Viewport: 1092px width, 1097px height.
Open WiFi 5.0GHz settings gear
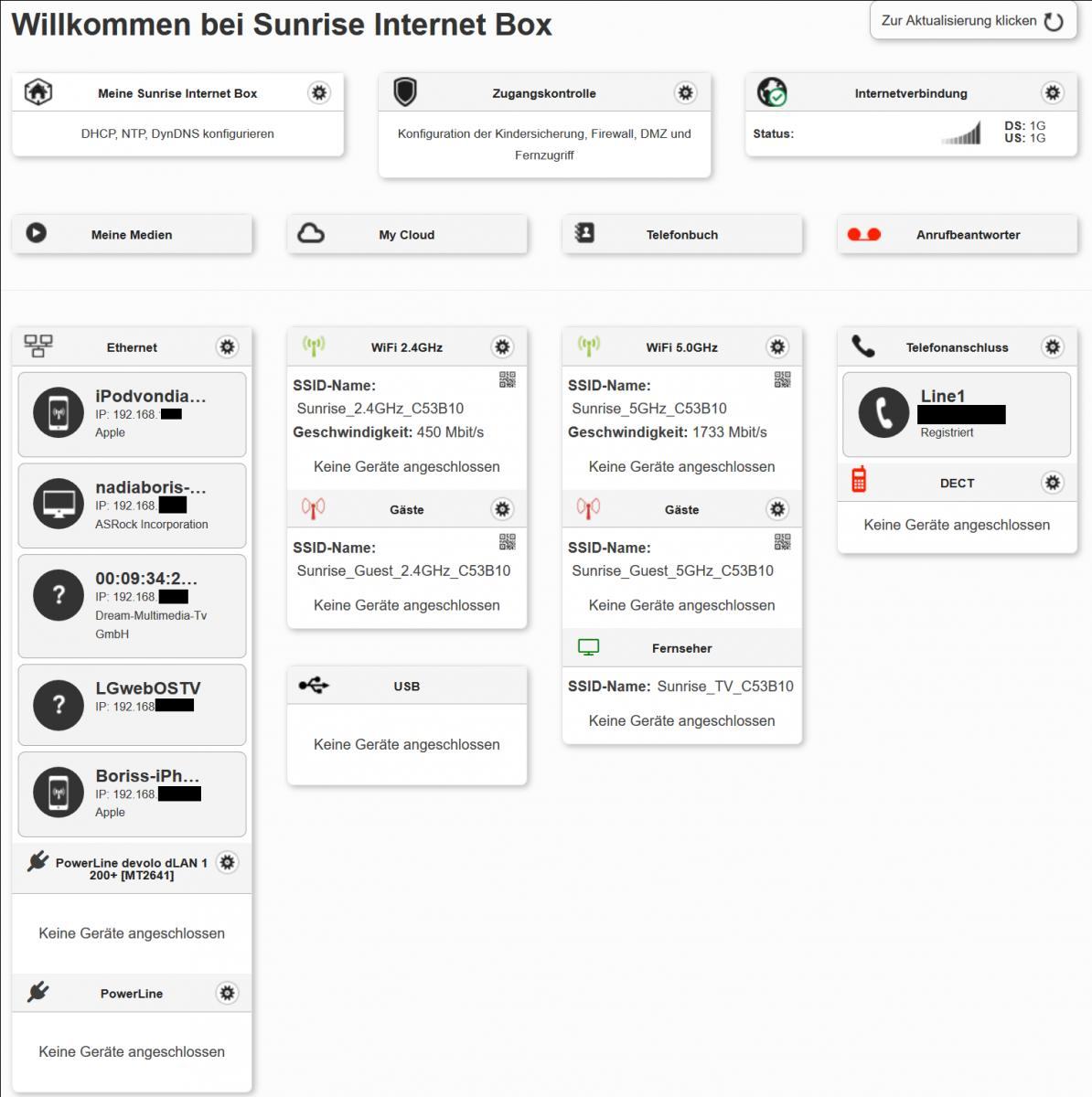tap(777, 346)
